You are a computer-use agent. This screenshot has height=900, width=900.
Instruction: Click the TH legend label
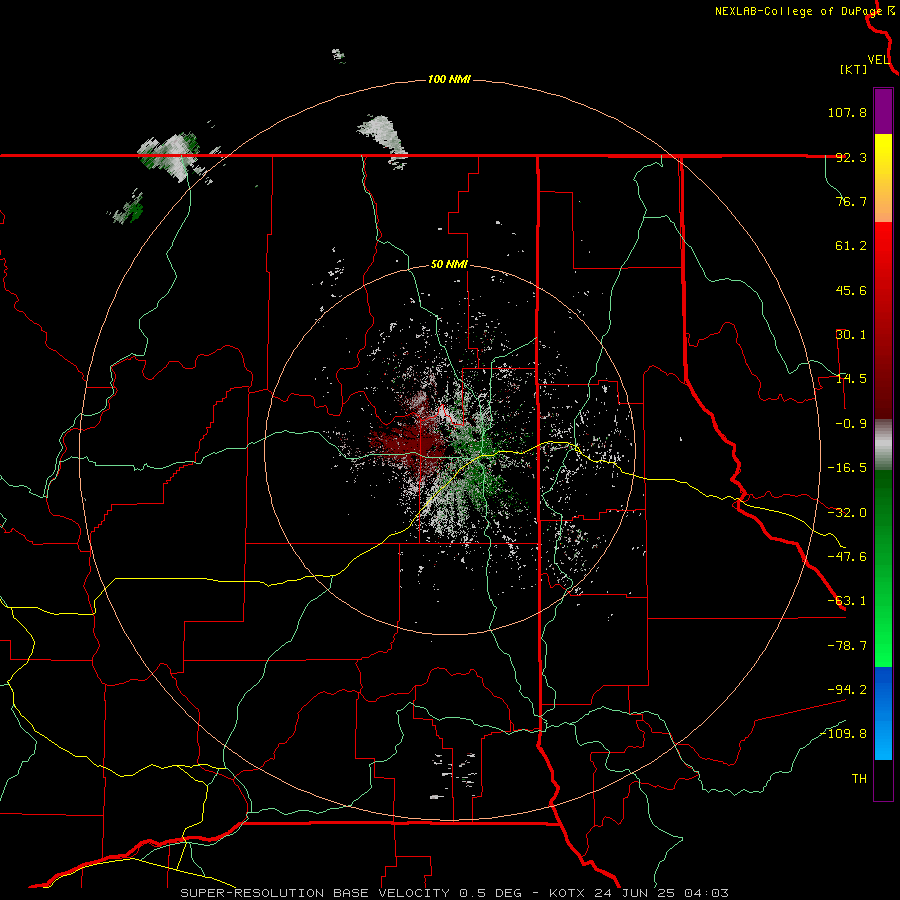[859, 778]
